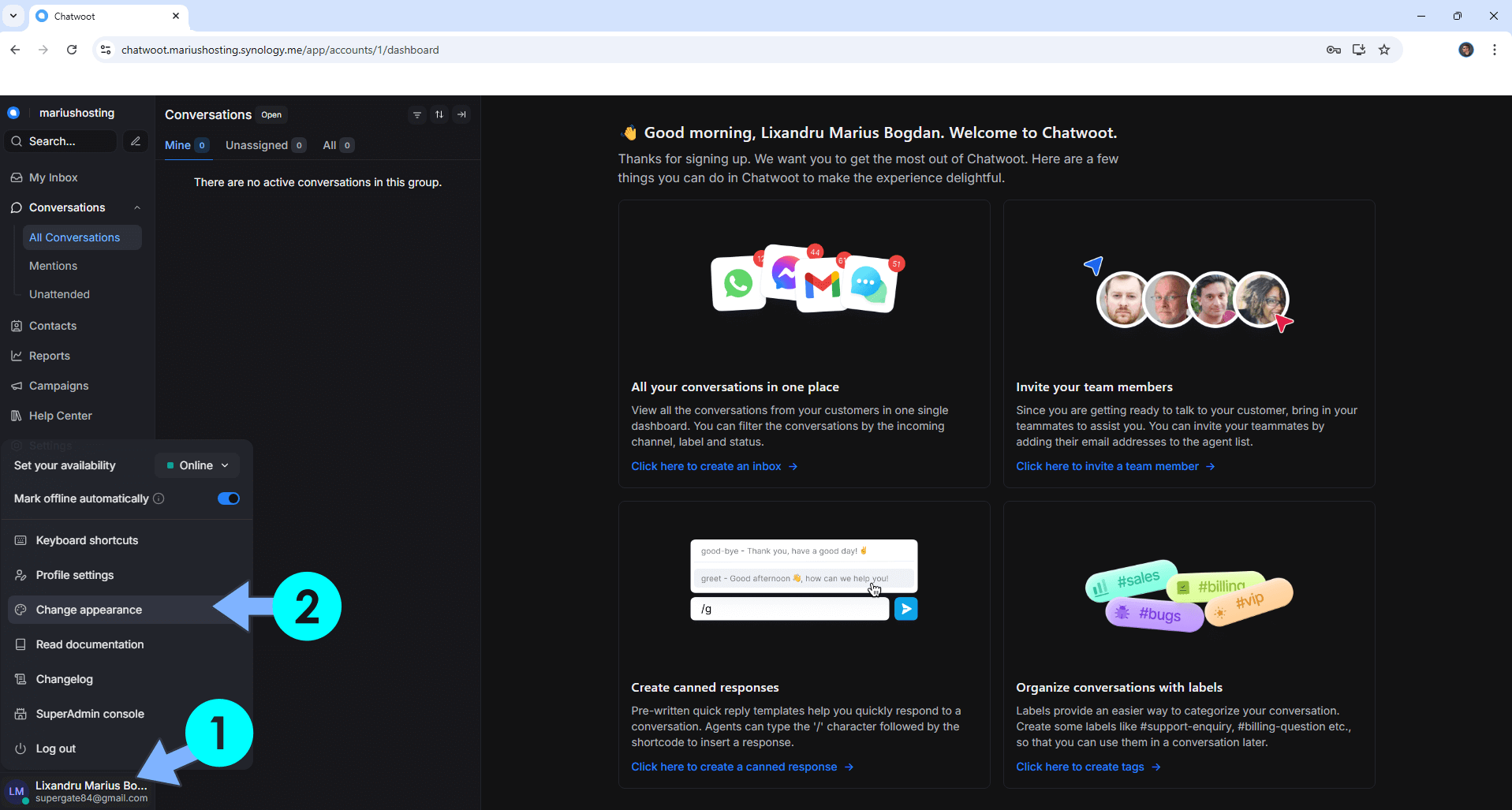Reload the page with the refresh icon
The image size is (1512, 810).
pyautogui.click(x=72, y=50)
